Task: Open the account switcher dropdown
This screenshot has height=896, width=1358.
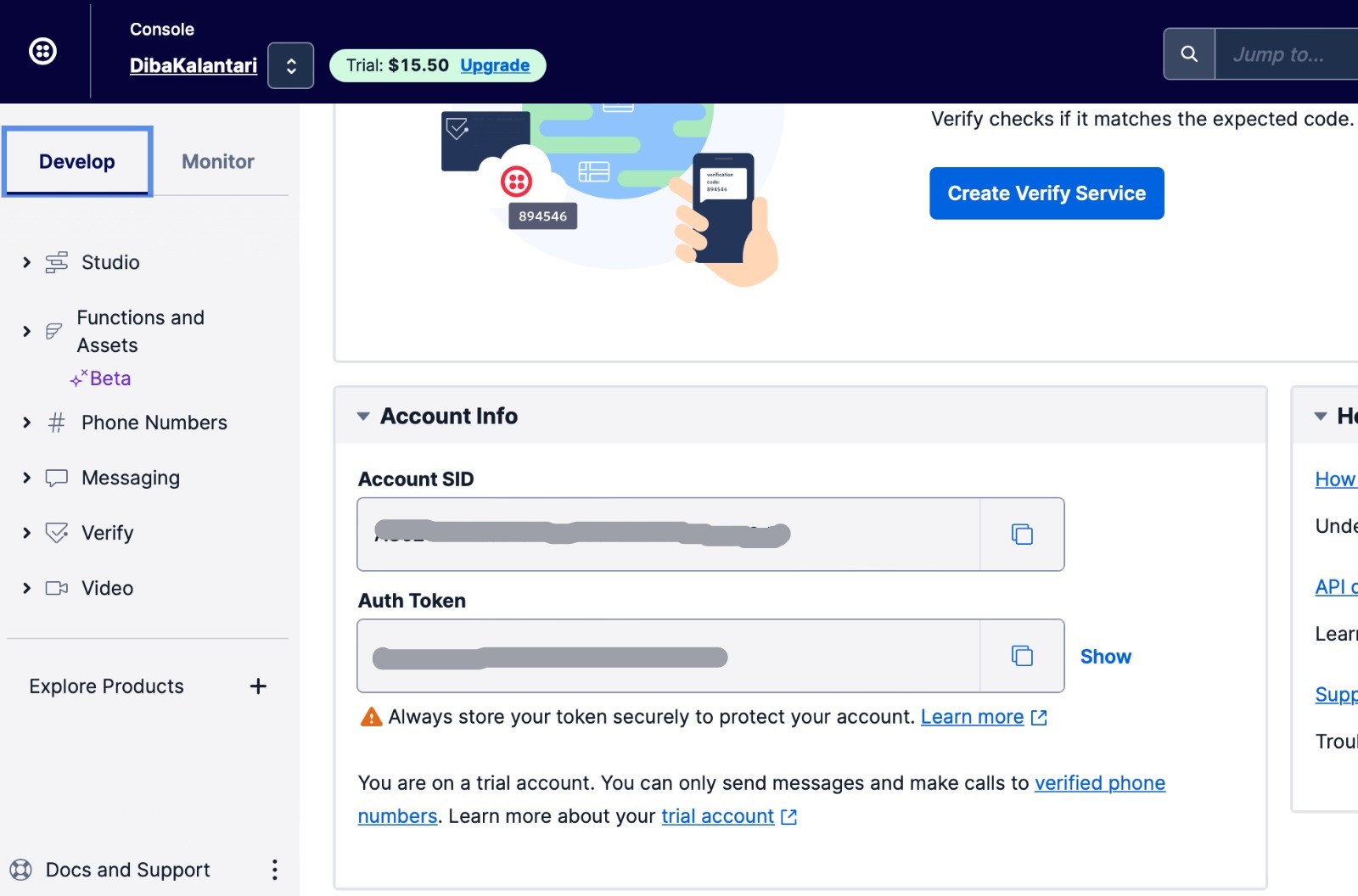Action: point(291,65)
